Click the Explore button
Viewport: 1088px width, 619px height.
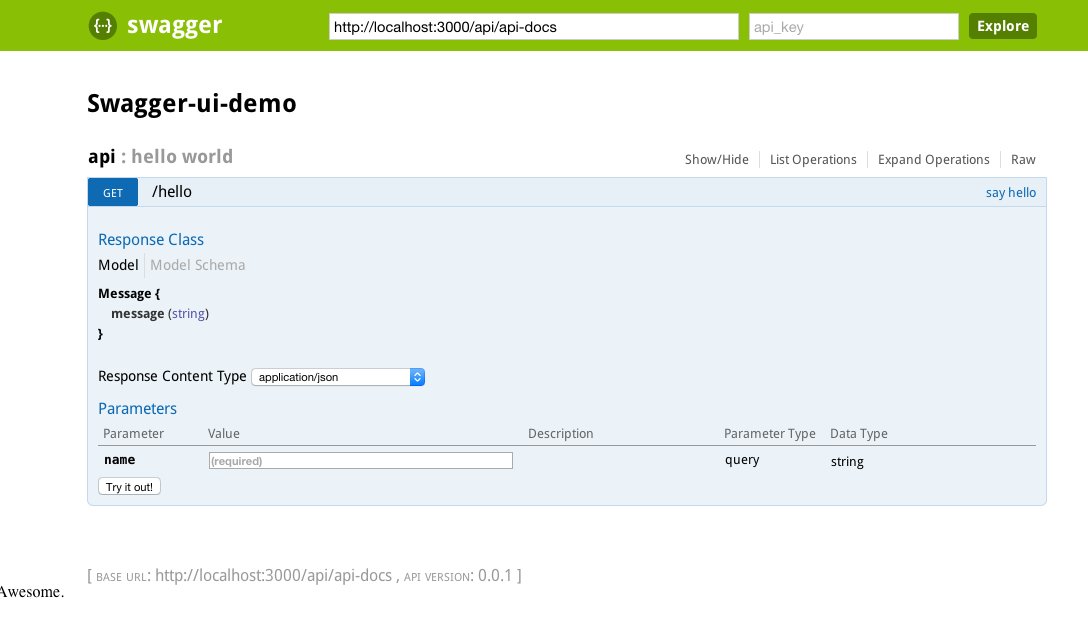pos(1003,26)
